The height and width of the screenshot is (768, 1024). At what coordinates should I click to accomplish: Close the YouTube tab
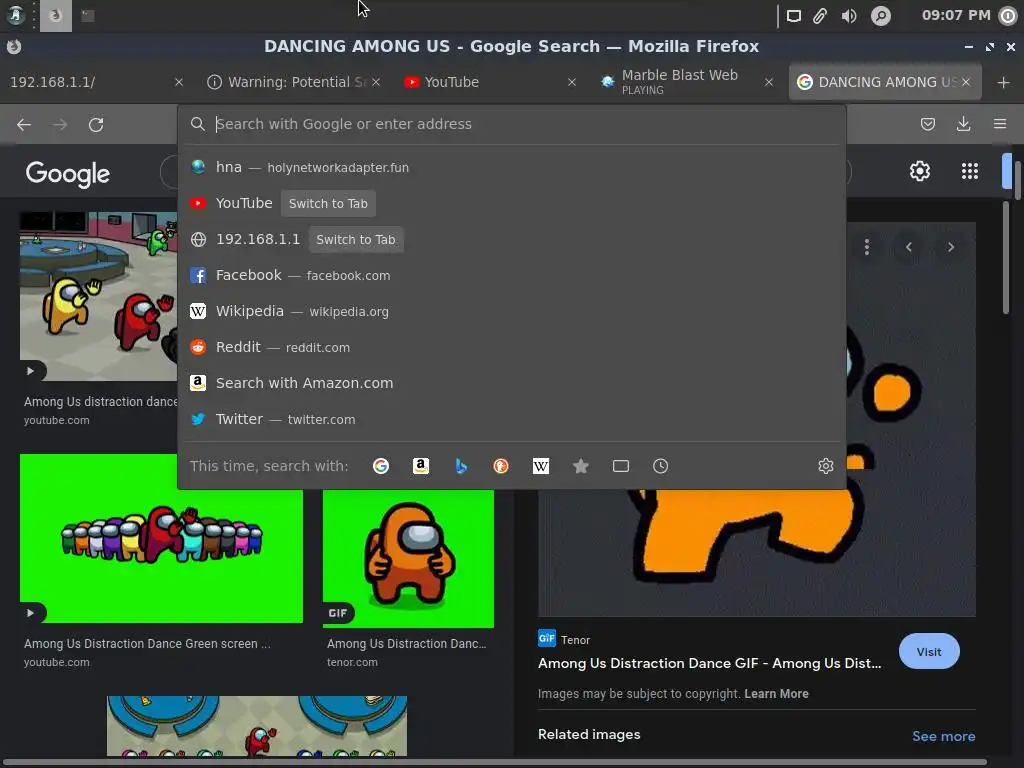pyautogui.click(x=571, y=82)
